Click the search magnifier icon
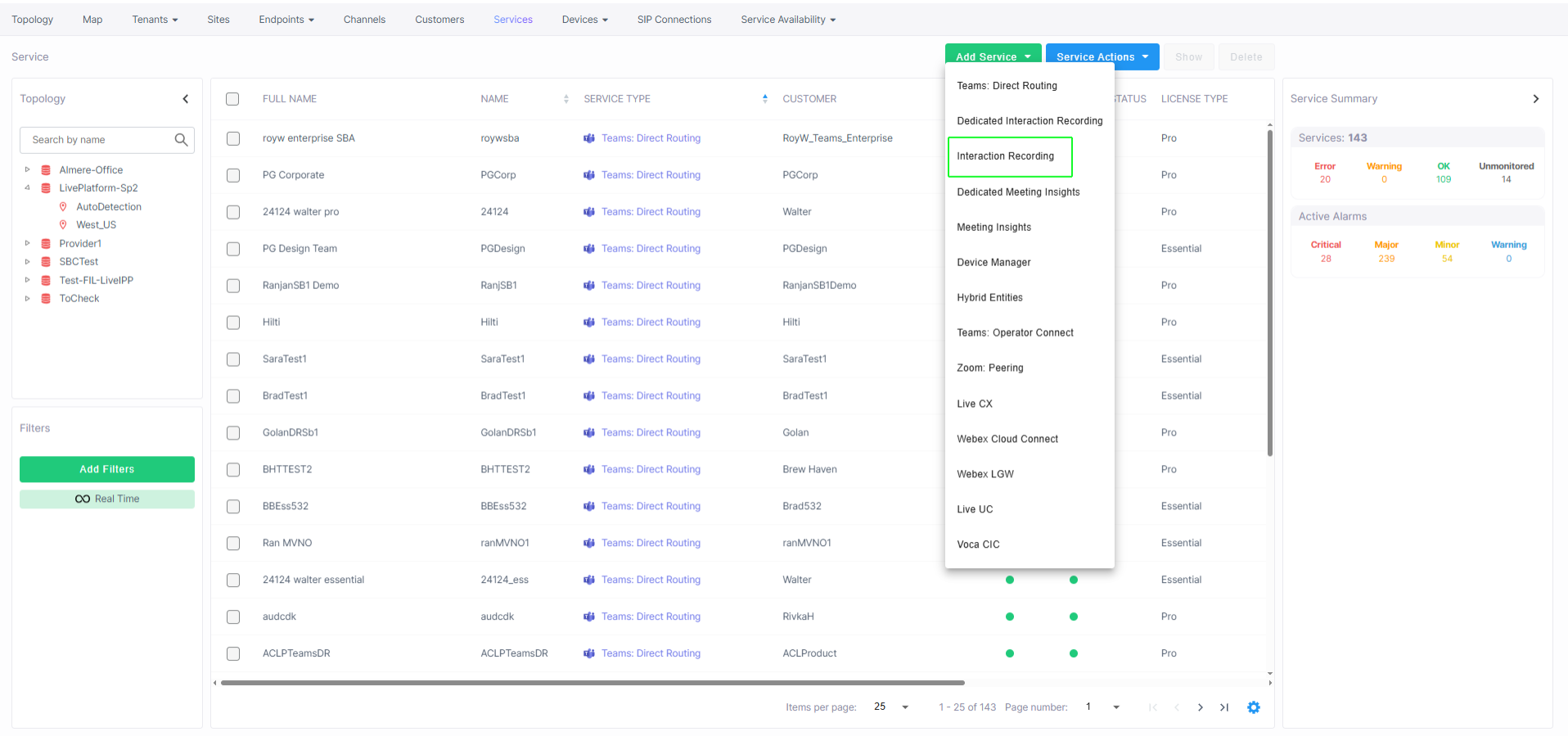This screenshot has width=1568, height=736. (181, 140)
